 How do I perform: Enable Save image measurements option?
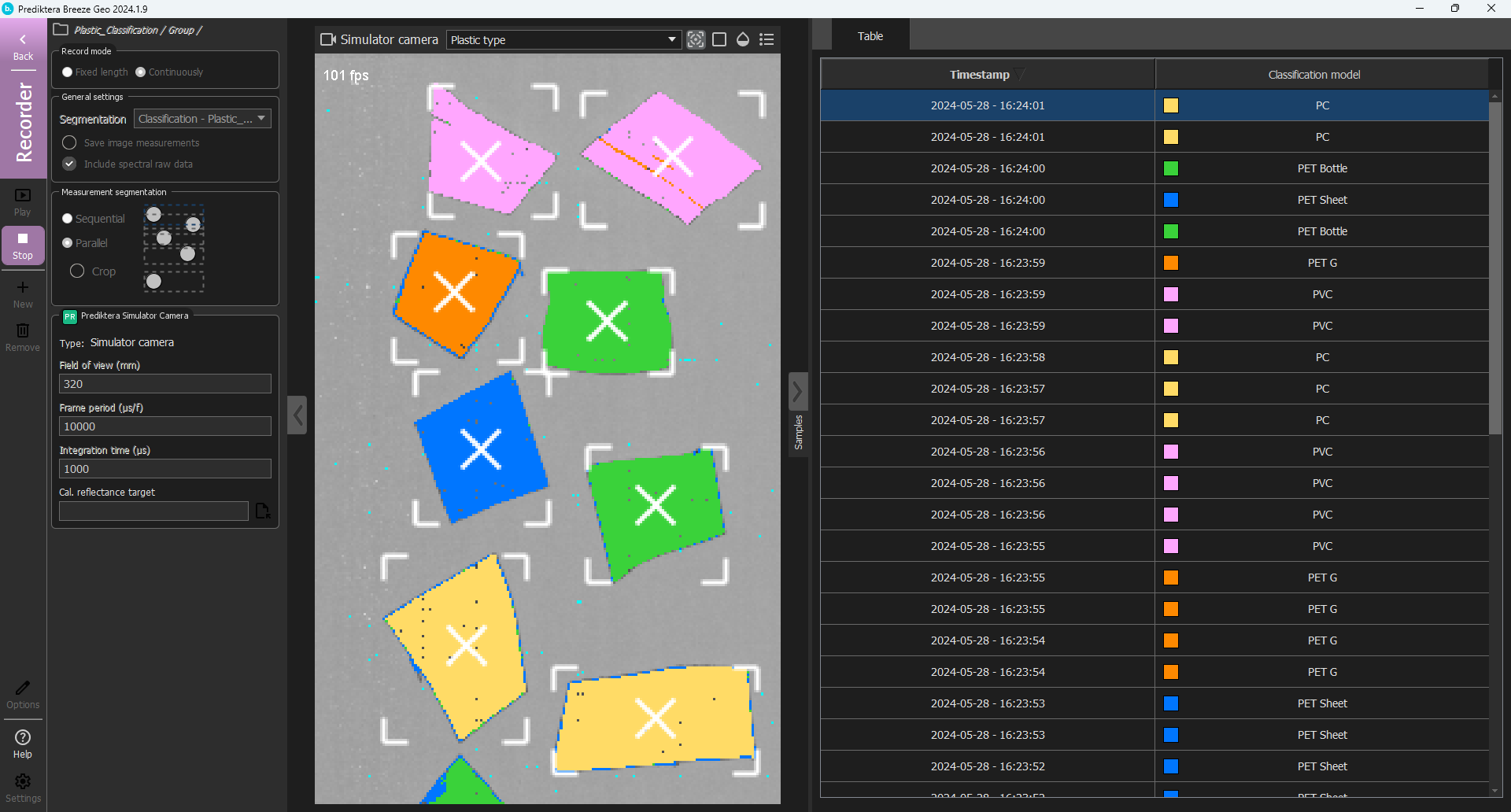pyautogui.click(x=69, y=143)
